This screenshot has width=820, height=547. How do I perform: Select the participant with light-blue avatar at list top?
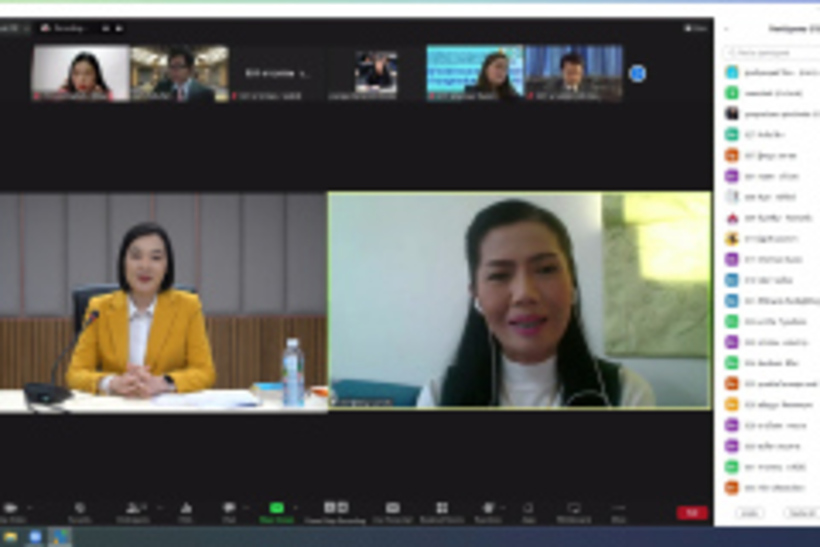click(x=772, y=72)
